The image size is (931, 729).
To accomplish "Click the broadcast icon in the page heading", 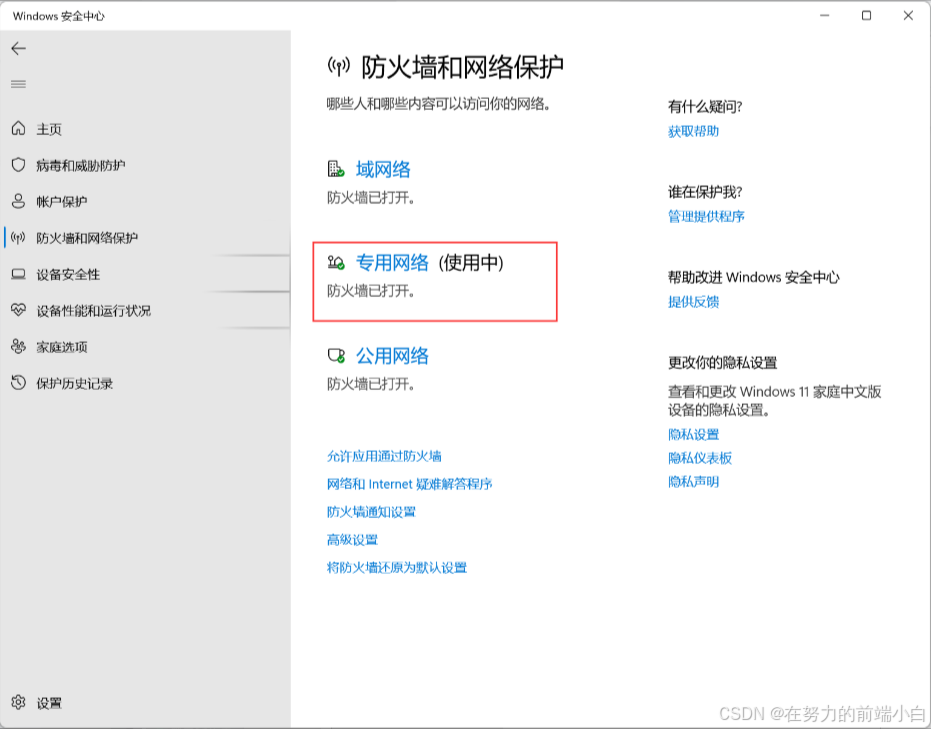I will point(339,66).
